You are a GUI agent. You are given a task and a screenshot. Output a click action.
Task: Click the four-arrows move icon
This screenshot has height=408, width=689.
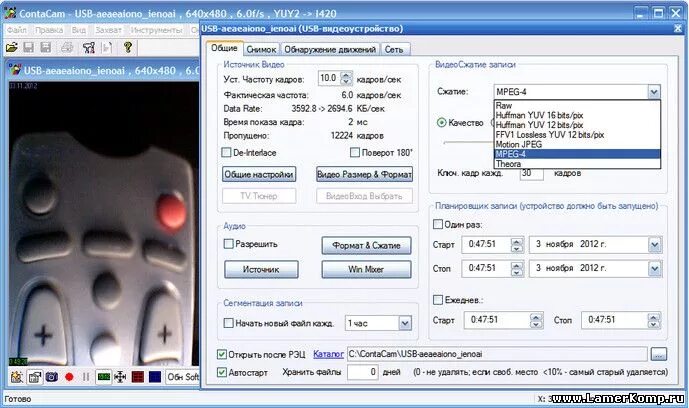click(120, 377)
